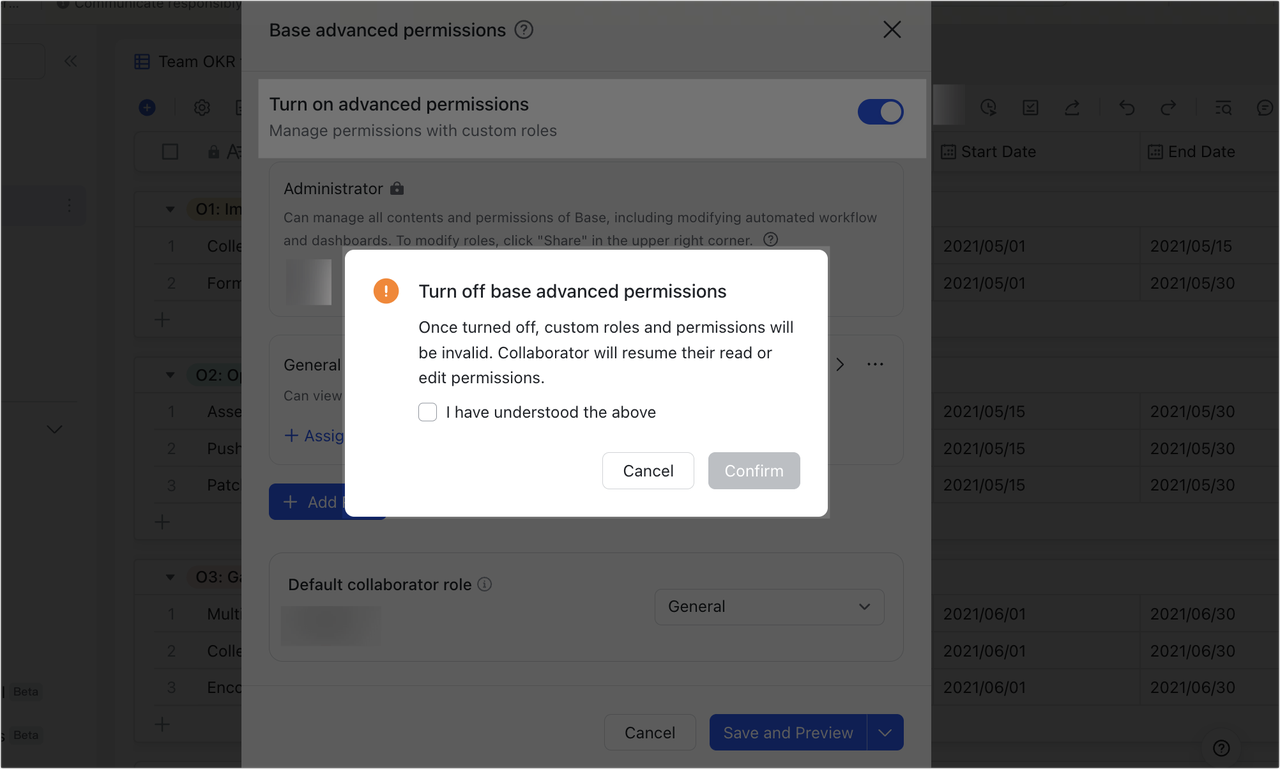
Task: Open search using the magnifier list icon
Action: coord(1223,107)
